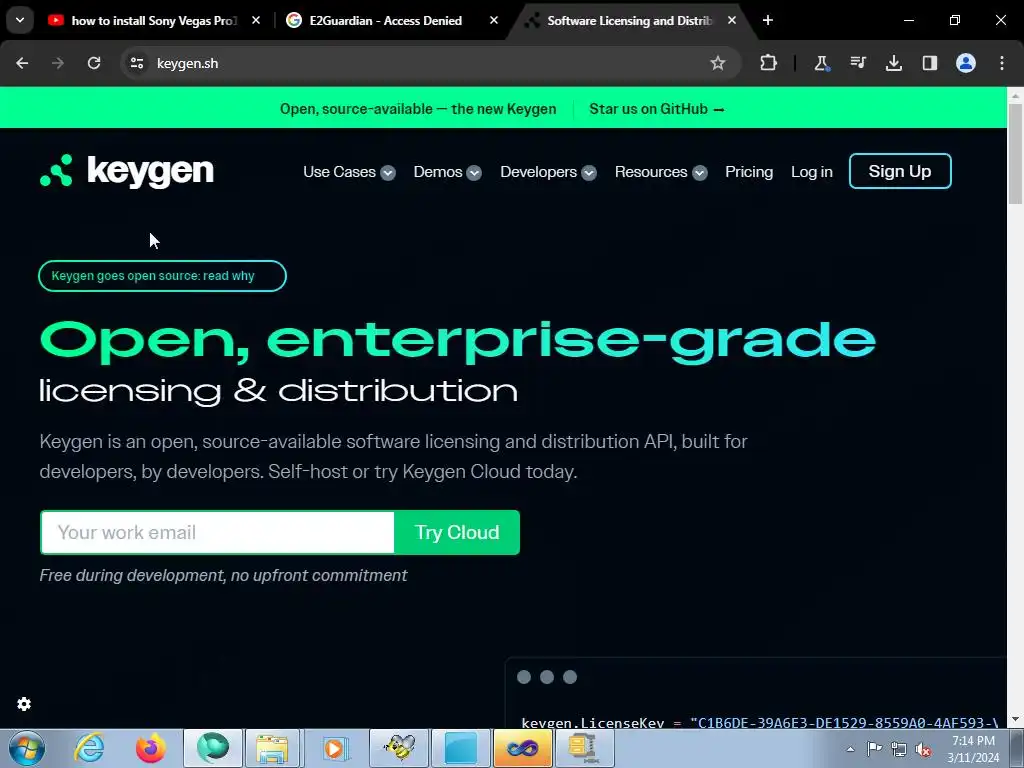Open the Downloads icon in toolbar
The width and height of the screenshot is (1024, 768).
tap(894, 63)
